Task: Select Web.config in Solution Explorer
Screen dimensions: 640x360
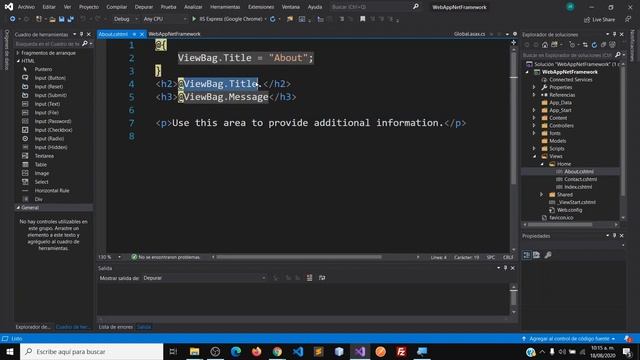Action: (x=569, y=210)
